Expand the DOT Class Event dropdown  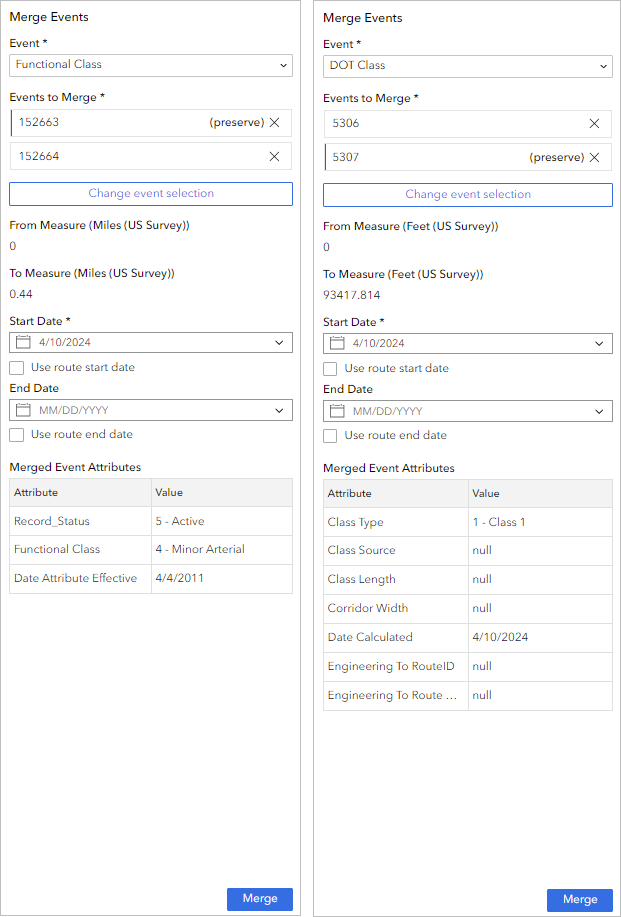pyautogui.click(x=600, y=64)
